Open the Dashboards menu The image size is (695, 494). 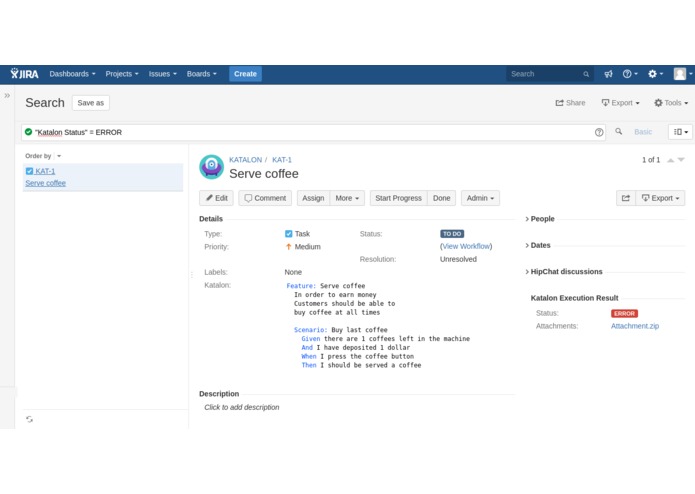[72, 74]
